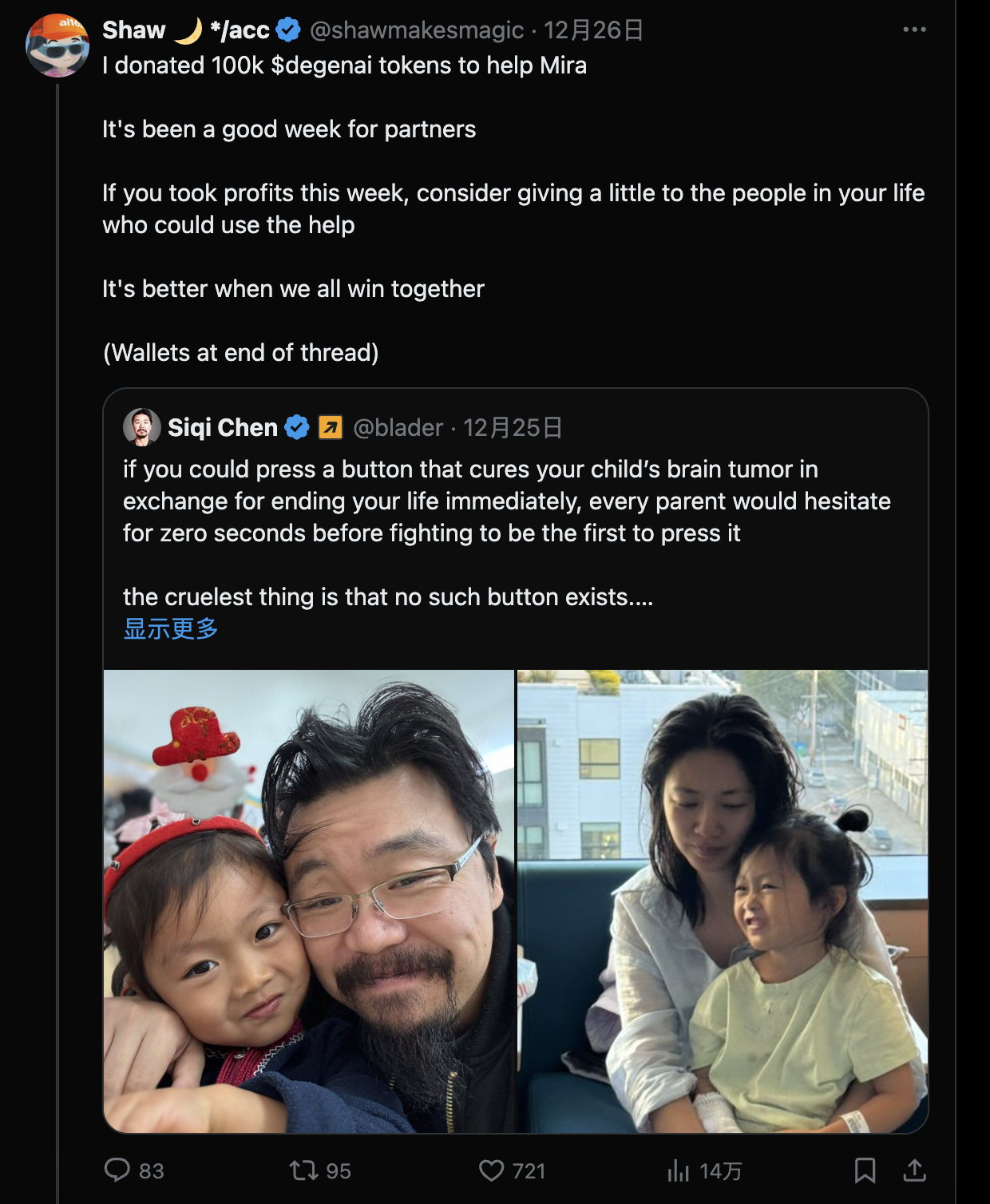990x1204 pixels.
Task: Click Shaw's verified blue badge
Action: [287, 30]
